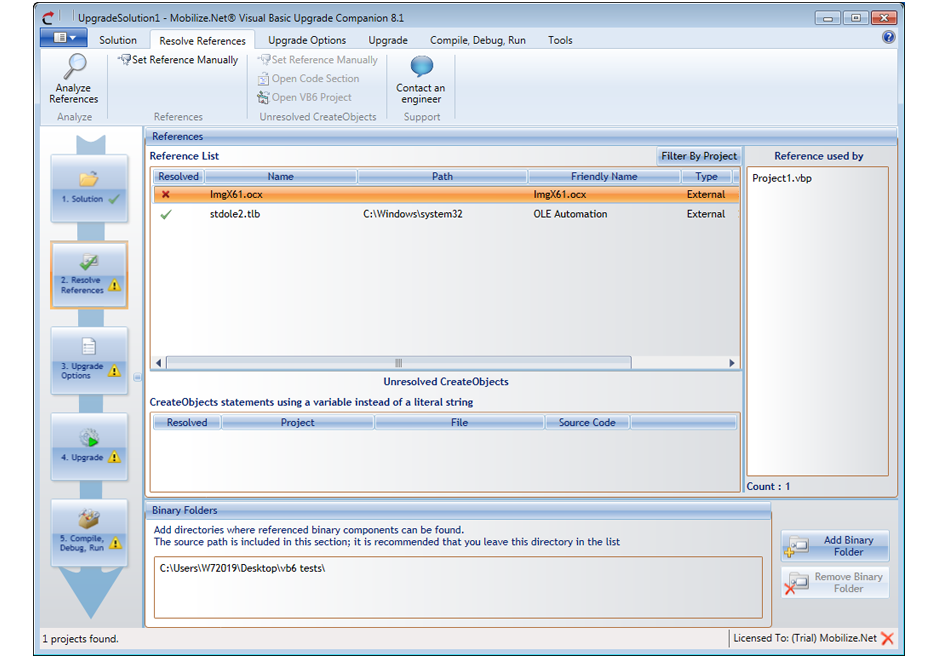This screenshot has height=657, width=938.
Task: Click the greyed-out Set Reference Manually button
Action: coord(318,60)
